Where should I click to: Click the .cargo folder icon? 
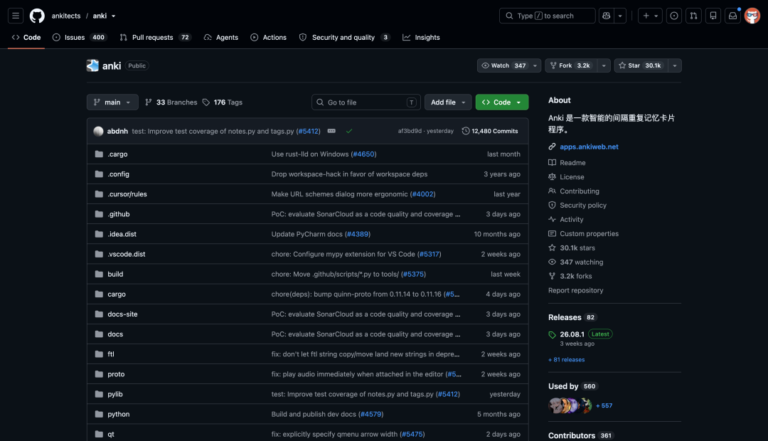pyautogui.click(x=99, y=154)
